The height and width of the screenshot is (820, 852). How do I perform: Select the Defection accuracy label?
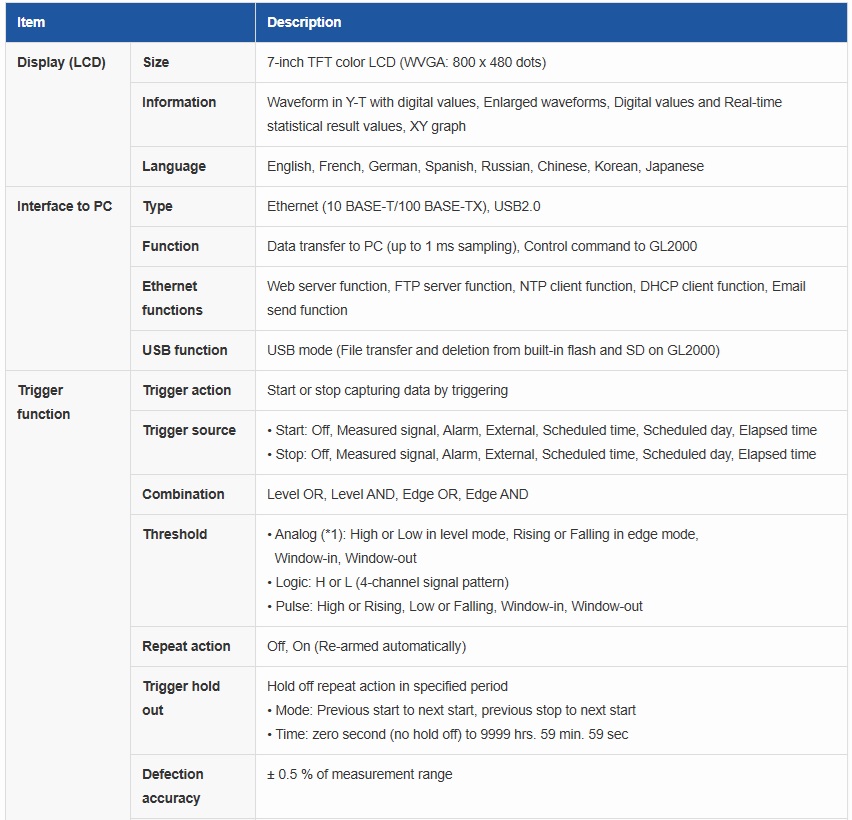coord(173,786)
